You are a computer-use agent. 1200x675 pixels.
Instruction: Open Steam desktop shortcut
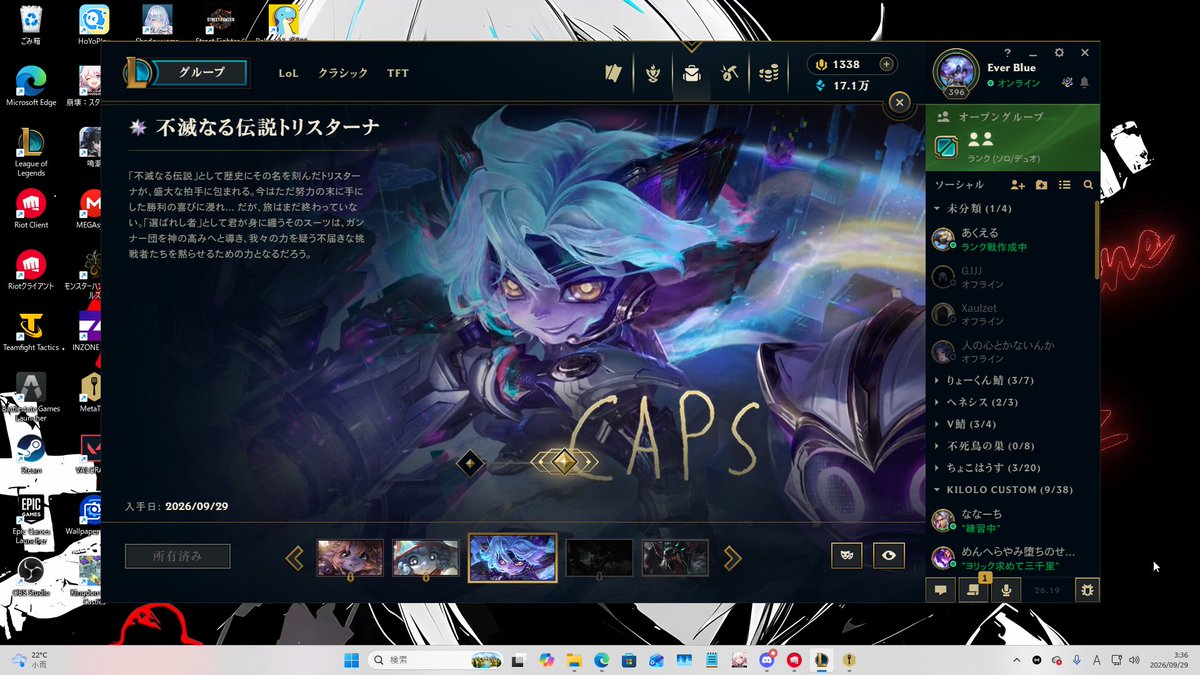(31, 452)
